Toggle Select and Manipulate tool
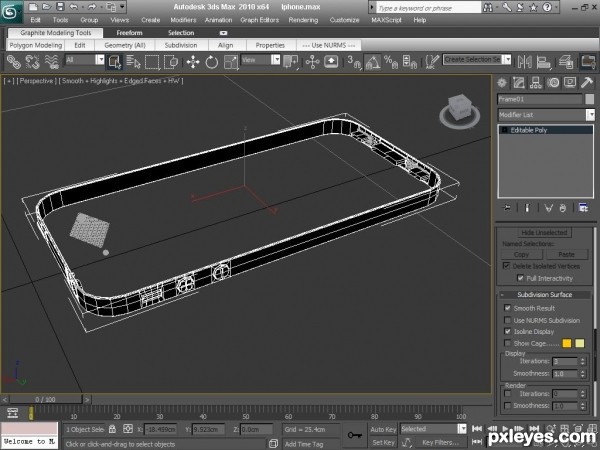 point(312,62)
